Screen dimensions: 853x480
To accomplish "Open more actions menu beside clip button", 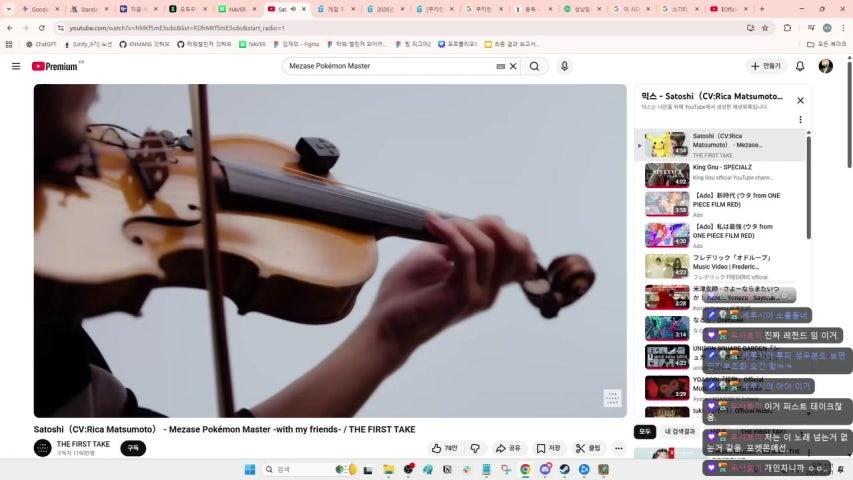I will pos(619,448).
